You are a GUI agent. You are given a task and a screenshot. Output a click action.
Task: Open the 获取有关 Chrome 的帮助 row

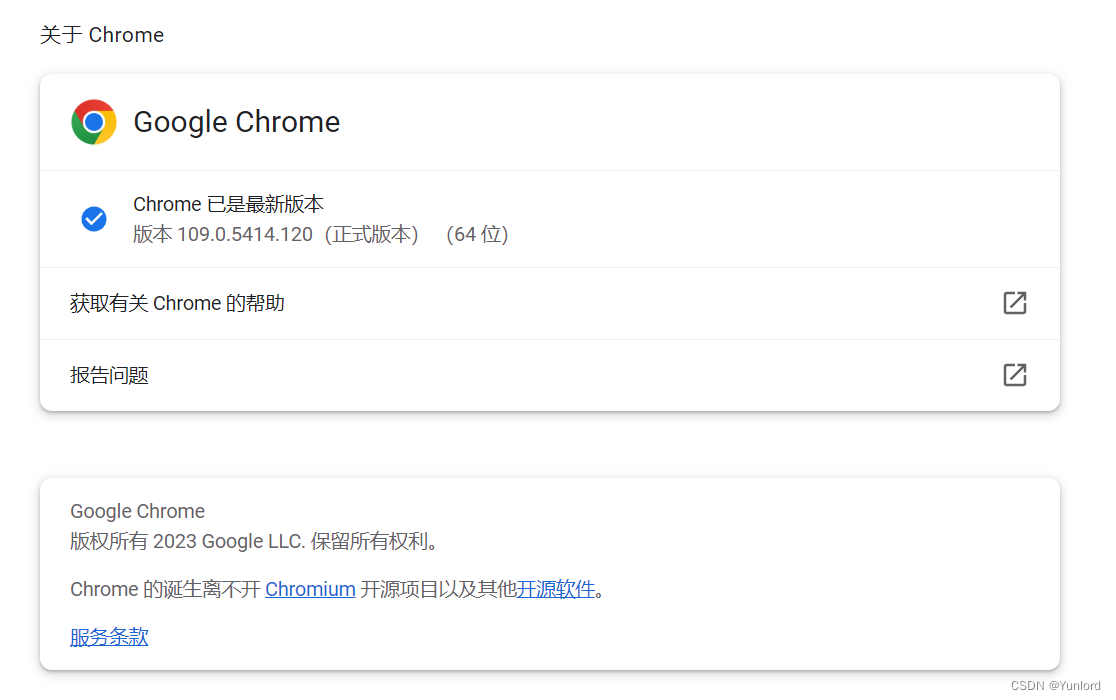point(177,303)
